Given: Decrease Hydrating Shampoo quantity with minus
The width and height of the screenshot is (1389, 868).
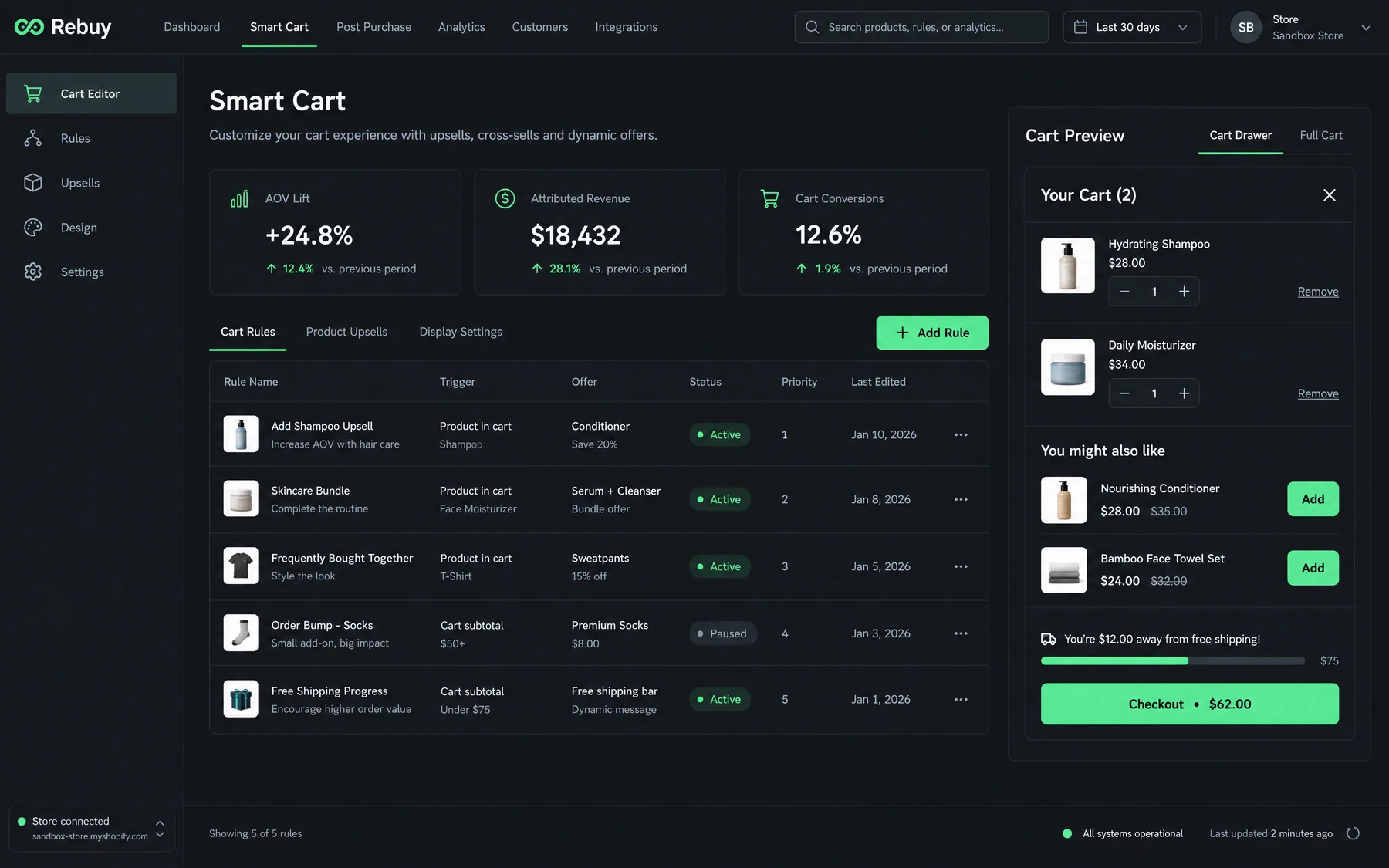Looking at the screenshot, I should click(x=1124, y=291).
